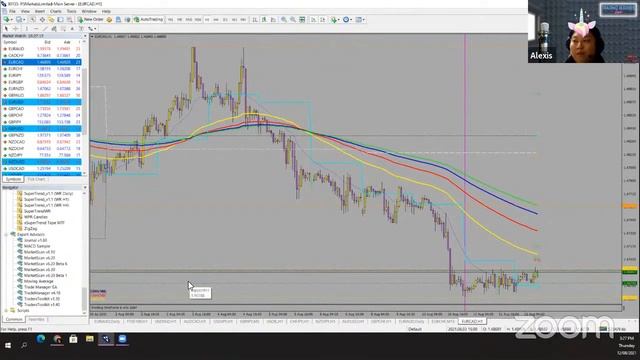The width and height of the screenshot is (640, 360).
Task: Open the Tools menu
Action: (71, 11)
